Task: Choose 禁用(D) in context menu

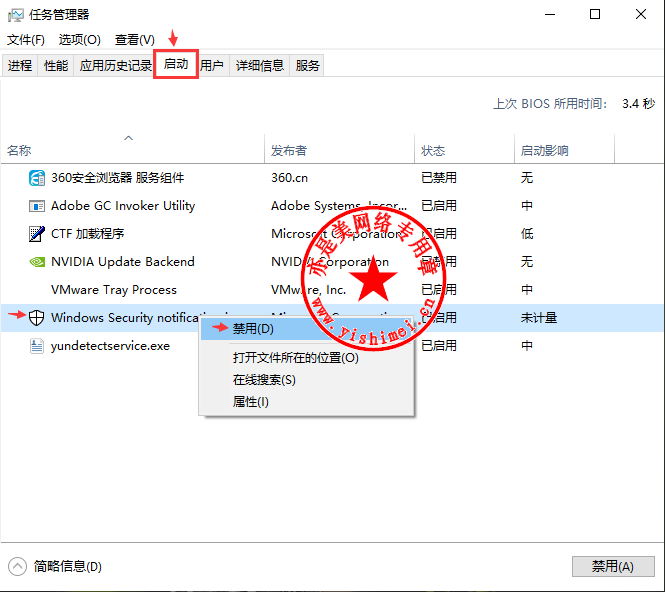Action: click(x=253, y=329)
